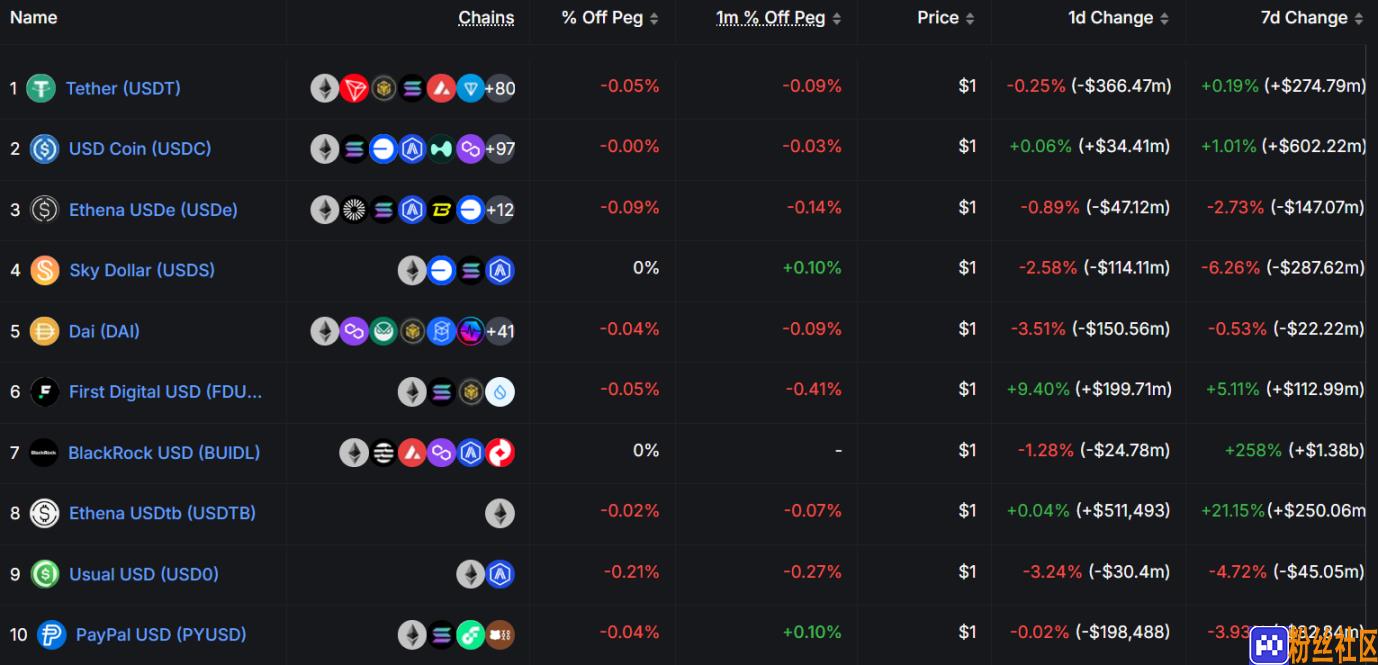The image size is (1378, 665).
Task: Click the First Digital USD logo icon
Action: (x=44, y=392)
